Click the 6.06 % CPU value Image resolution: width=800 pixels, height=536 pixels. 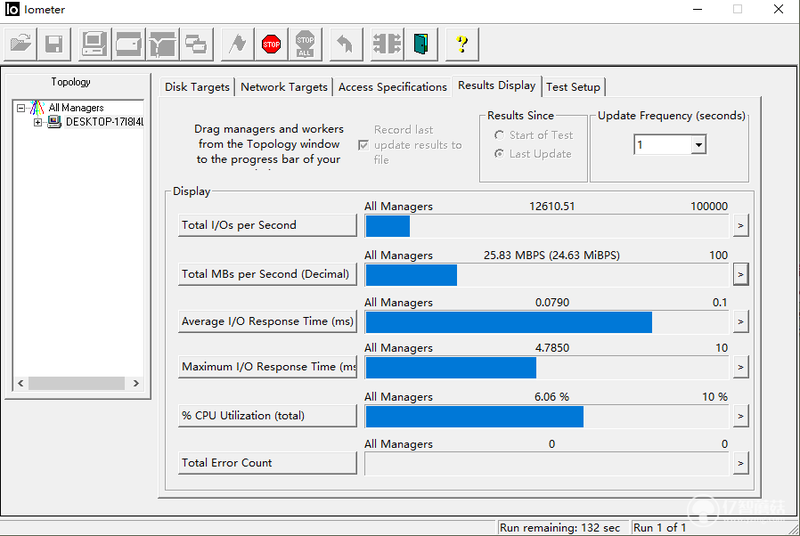[552, 397]
